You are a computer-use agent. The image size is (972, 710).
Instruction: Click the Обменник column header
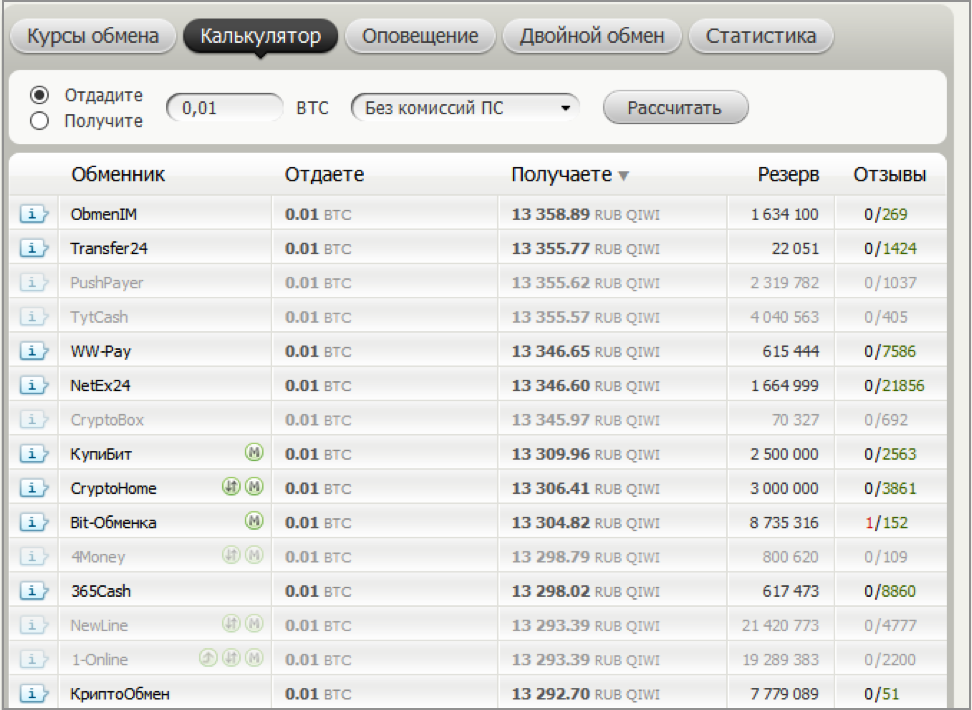(x=118, y=174)
